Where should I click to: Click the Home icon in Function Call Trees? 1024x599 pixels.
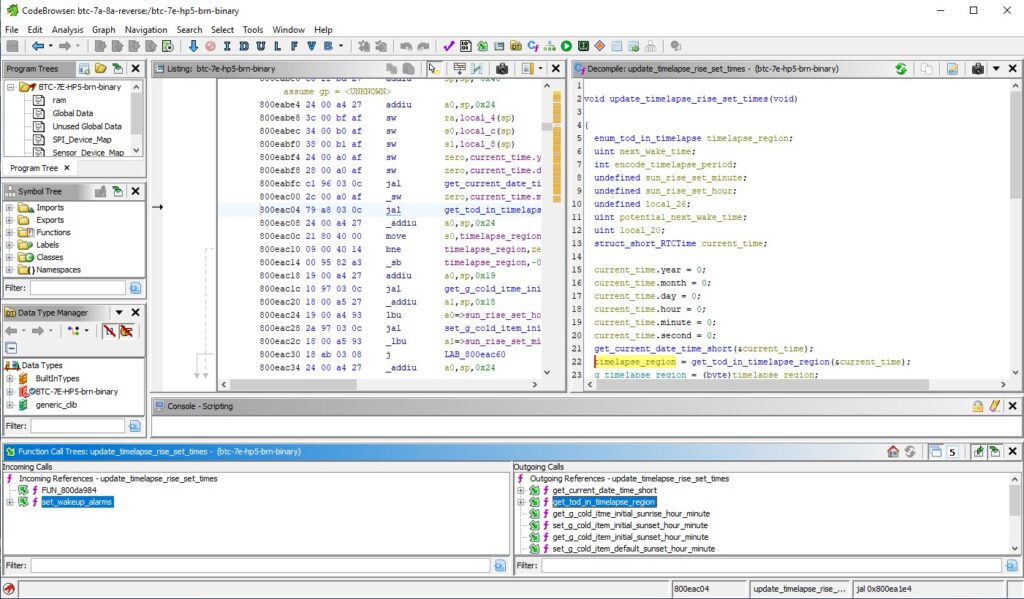pyautogui.click(x=893, y=451)
